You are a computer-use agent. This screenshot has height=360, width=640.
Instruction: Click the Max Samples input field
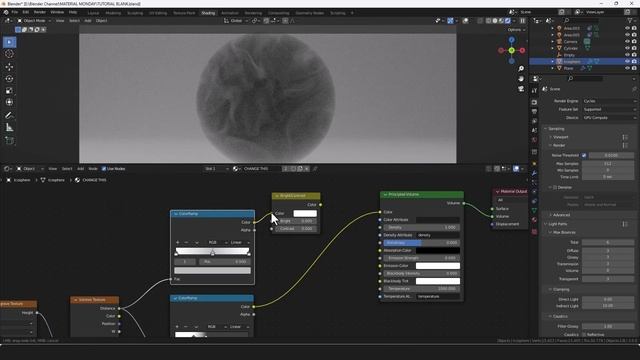[x=607, y=163]
